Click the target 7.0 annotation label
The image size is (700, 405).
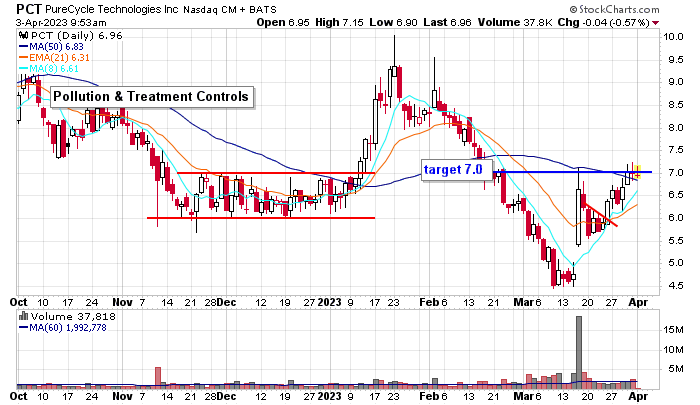[x=456, y=170]
